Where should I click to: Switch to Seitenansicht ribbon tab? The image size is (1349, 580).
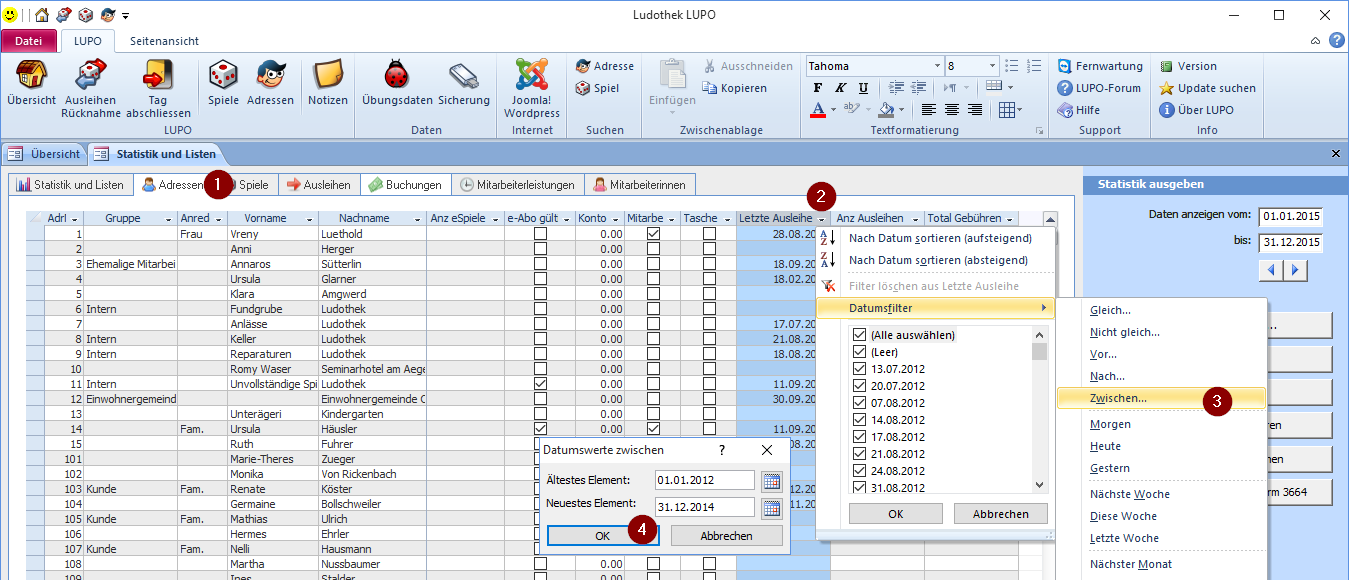[164, 41]
